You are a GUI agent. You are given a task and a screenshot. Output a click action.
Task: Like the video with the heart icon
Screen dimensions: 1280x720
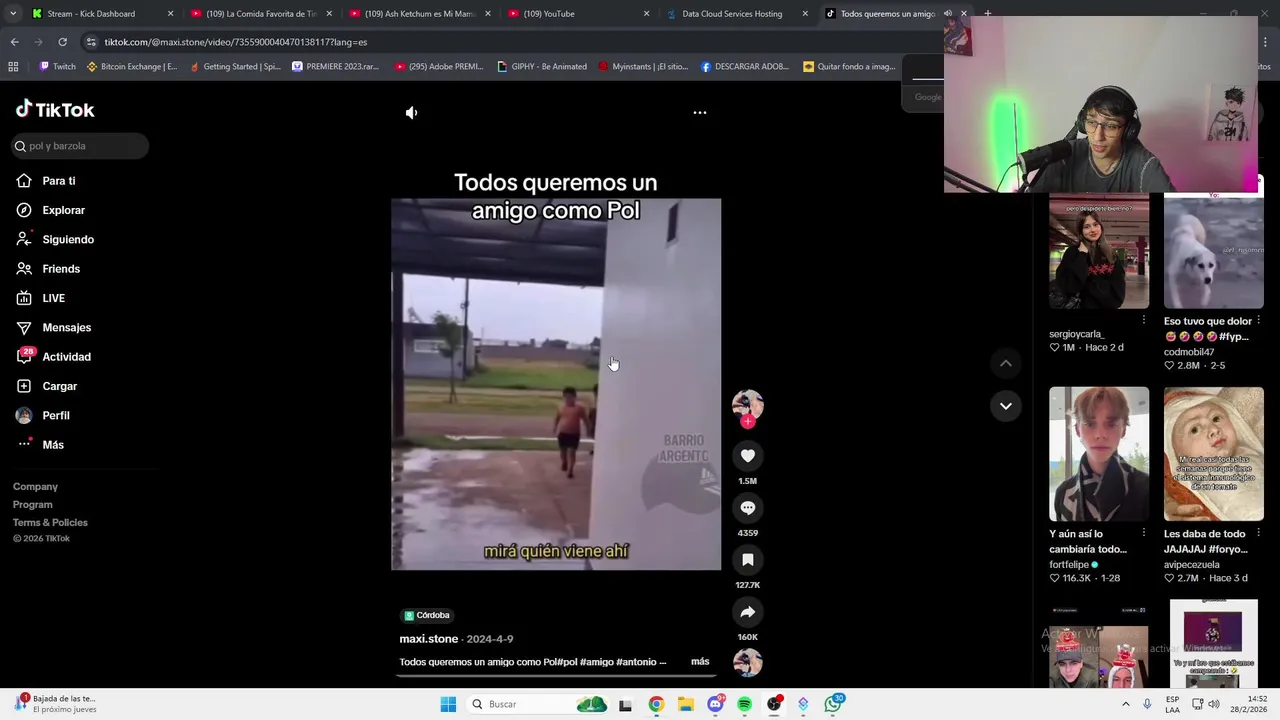pyautogui.click(x=747, y=456)
